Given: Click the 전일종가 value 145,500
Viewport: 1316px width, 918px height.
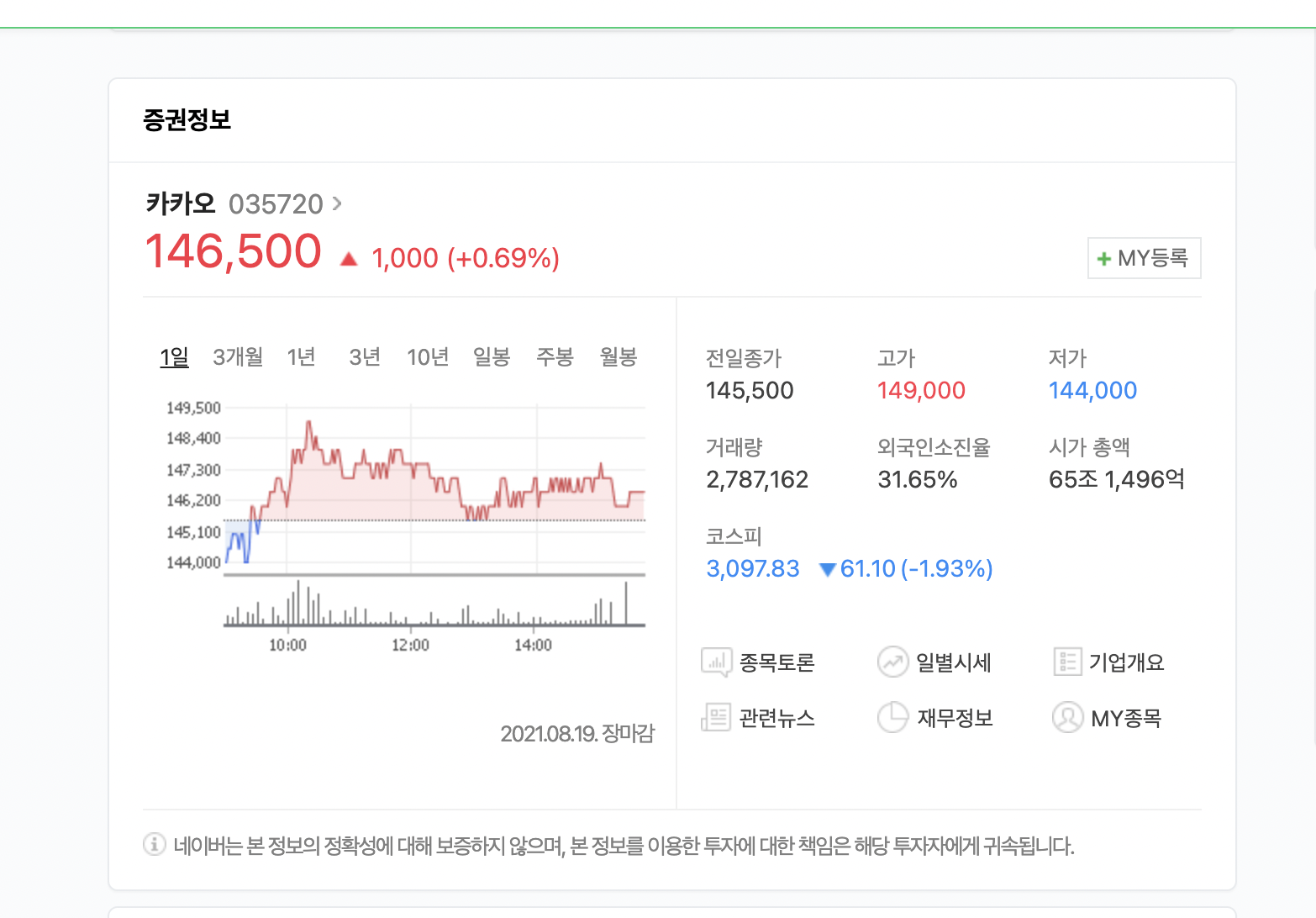Looking at the screenshot, I should [x=750, y=390].
